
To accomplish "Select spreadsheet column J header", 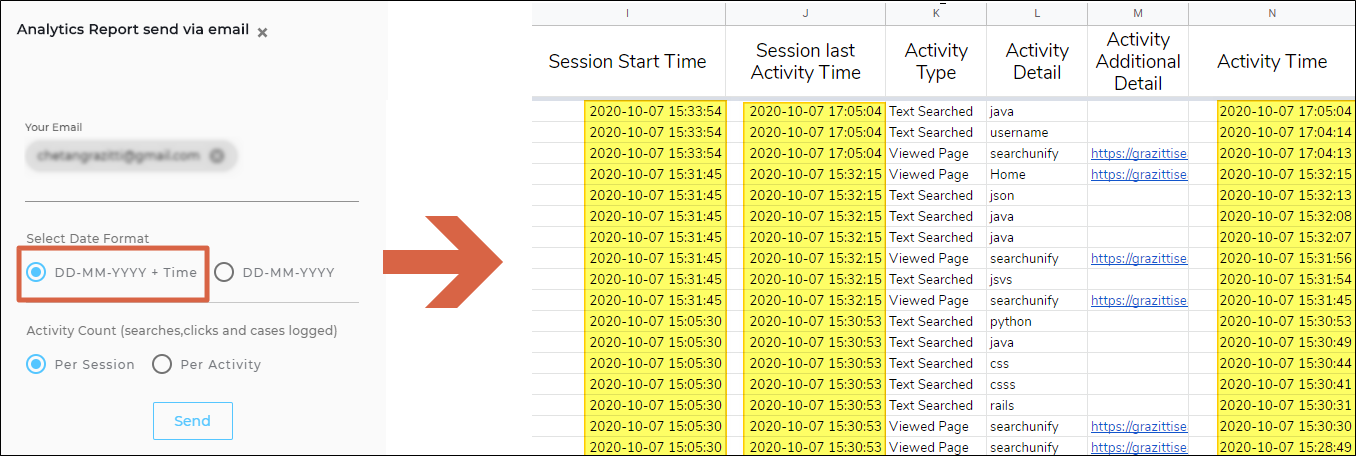I will [805, 14].
